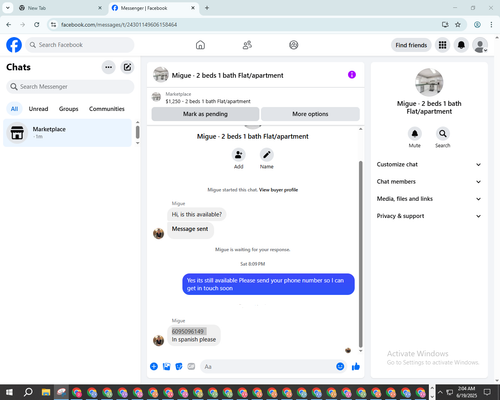
Task: Reload the page with browser refresh
Action: 37,25
